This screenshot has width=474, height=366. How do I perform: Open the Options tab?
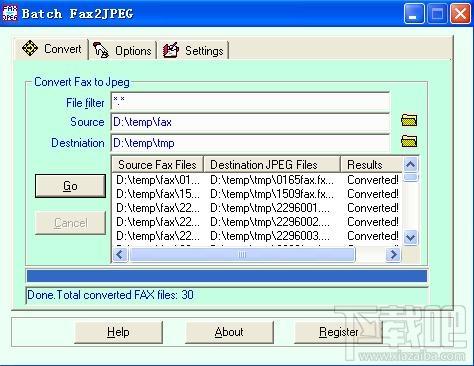click(x=123, y=51)
